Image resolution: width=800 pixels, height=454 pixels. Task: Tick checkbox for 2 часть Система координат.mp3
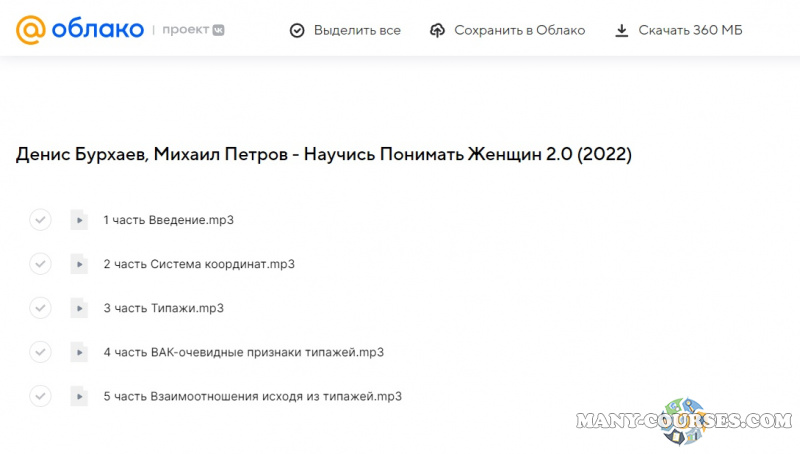(40, 264)
